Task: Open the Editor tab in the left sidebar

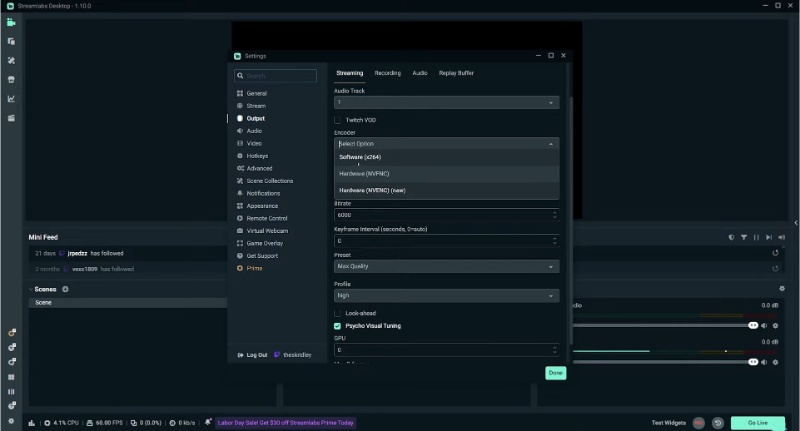Action: [11, 22]
